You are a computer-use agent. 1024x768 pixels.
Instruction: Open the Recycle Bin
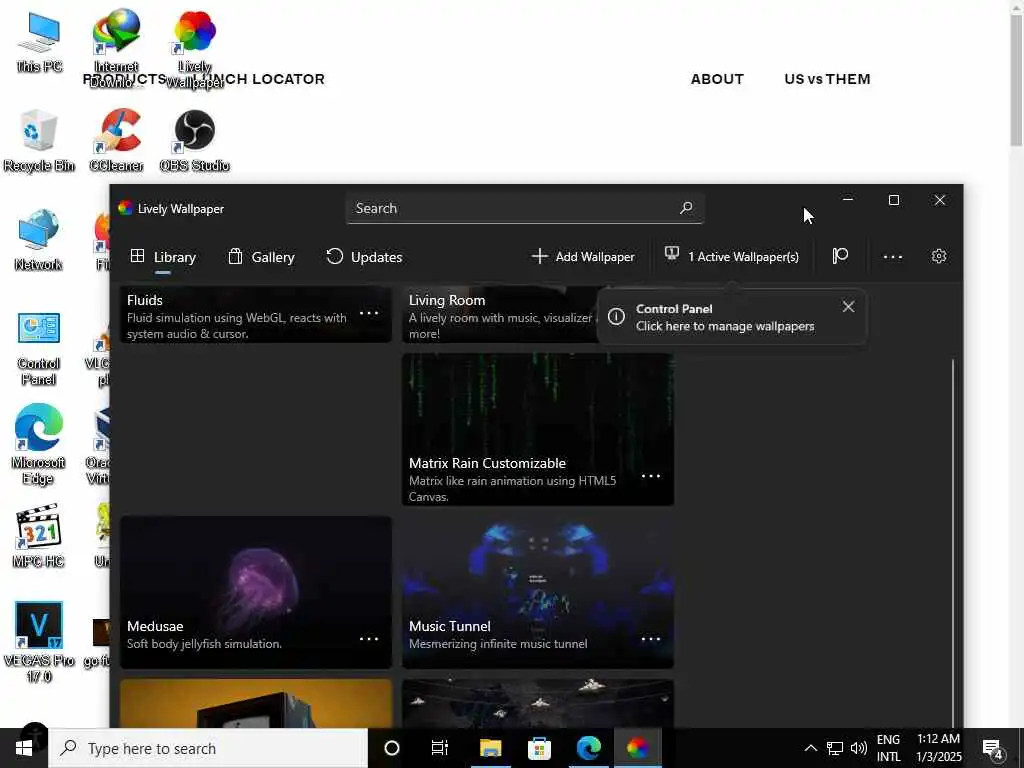coord(39,140)
